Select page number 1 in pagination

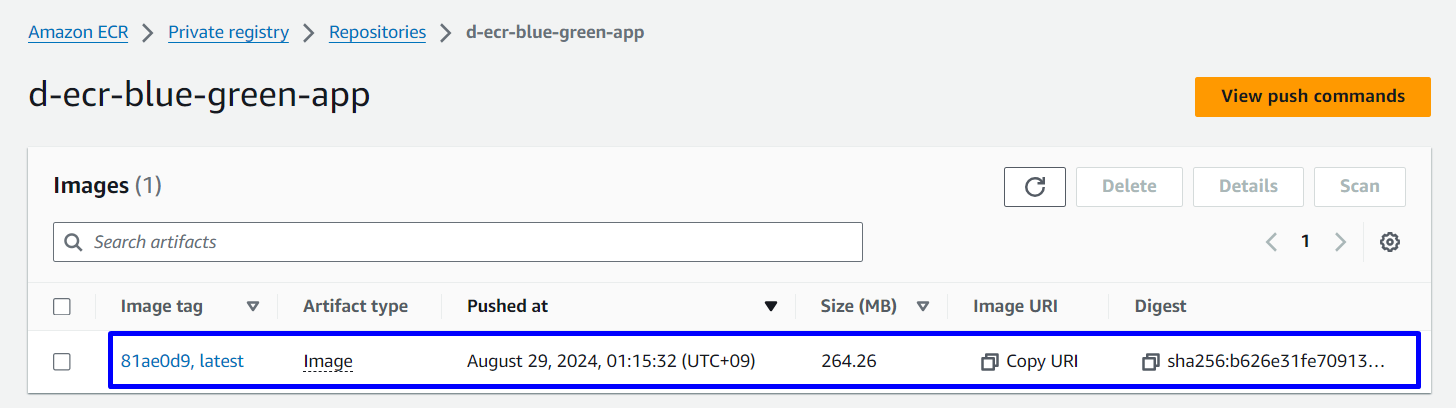1305,242
